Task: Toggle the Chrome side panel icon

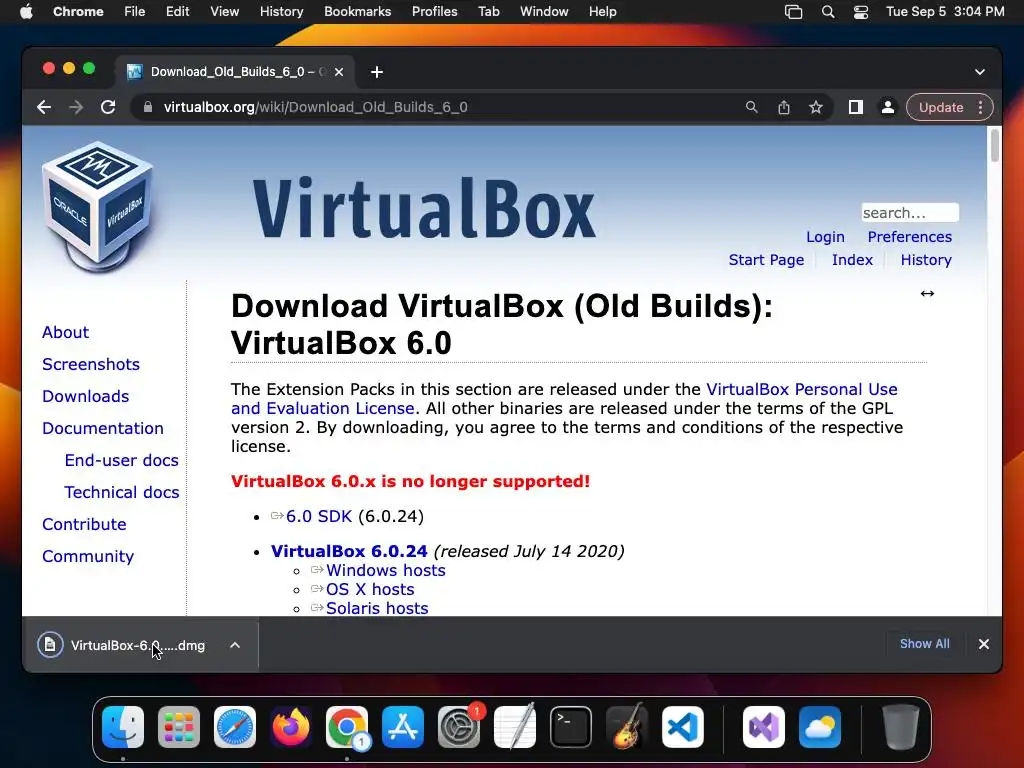Action: (x=856, y=107)
